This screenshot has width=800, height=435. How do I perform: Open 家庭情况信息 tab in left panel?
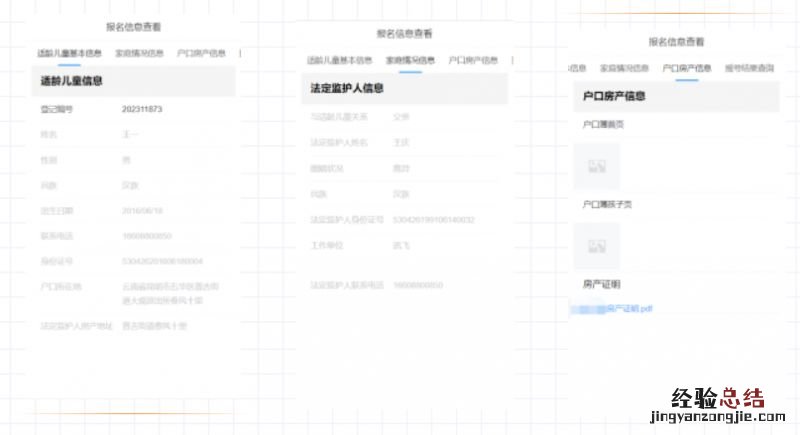139,53
